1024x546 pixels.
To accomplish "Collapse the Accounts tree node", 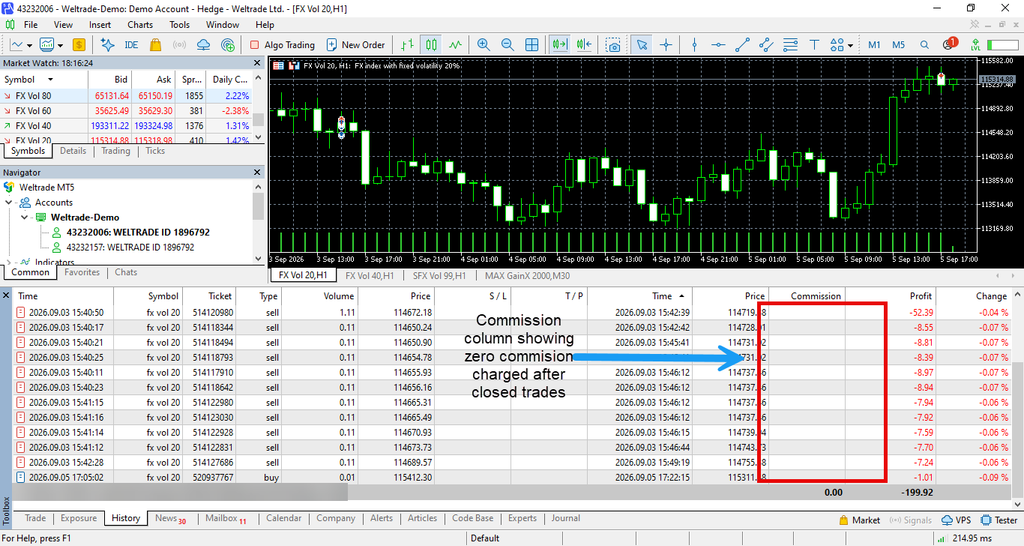I will 8,202.
